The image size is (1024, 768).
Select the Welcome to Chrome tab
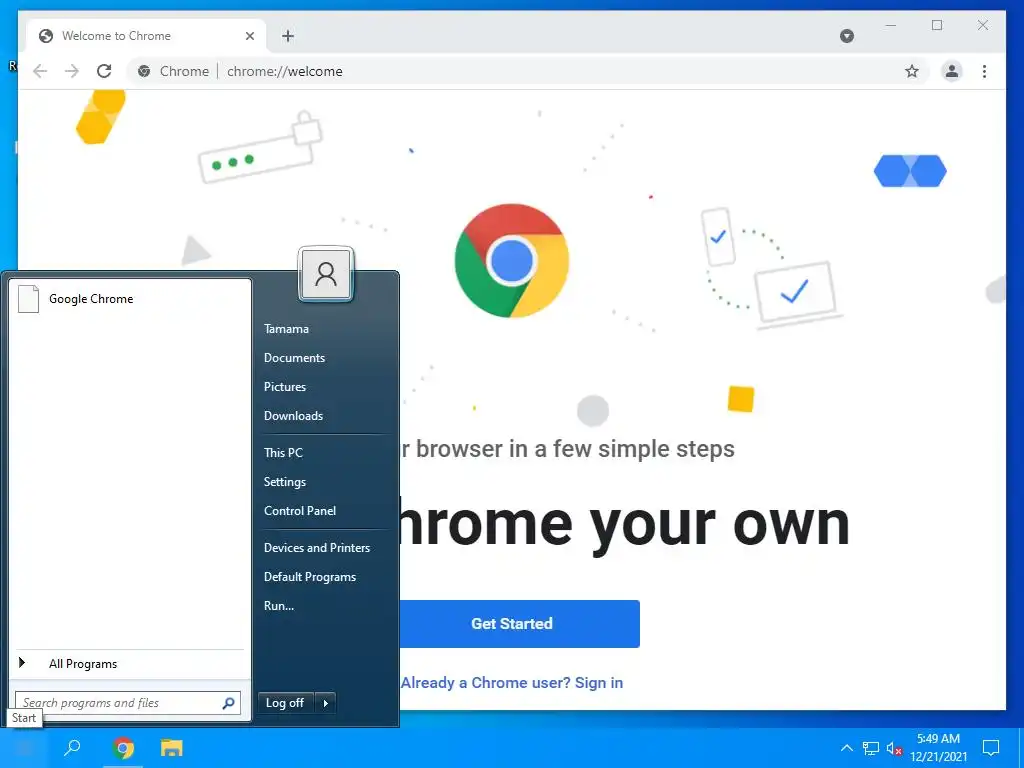coord(146,36)
